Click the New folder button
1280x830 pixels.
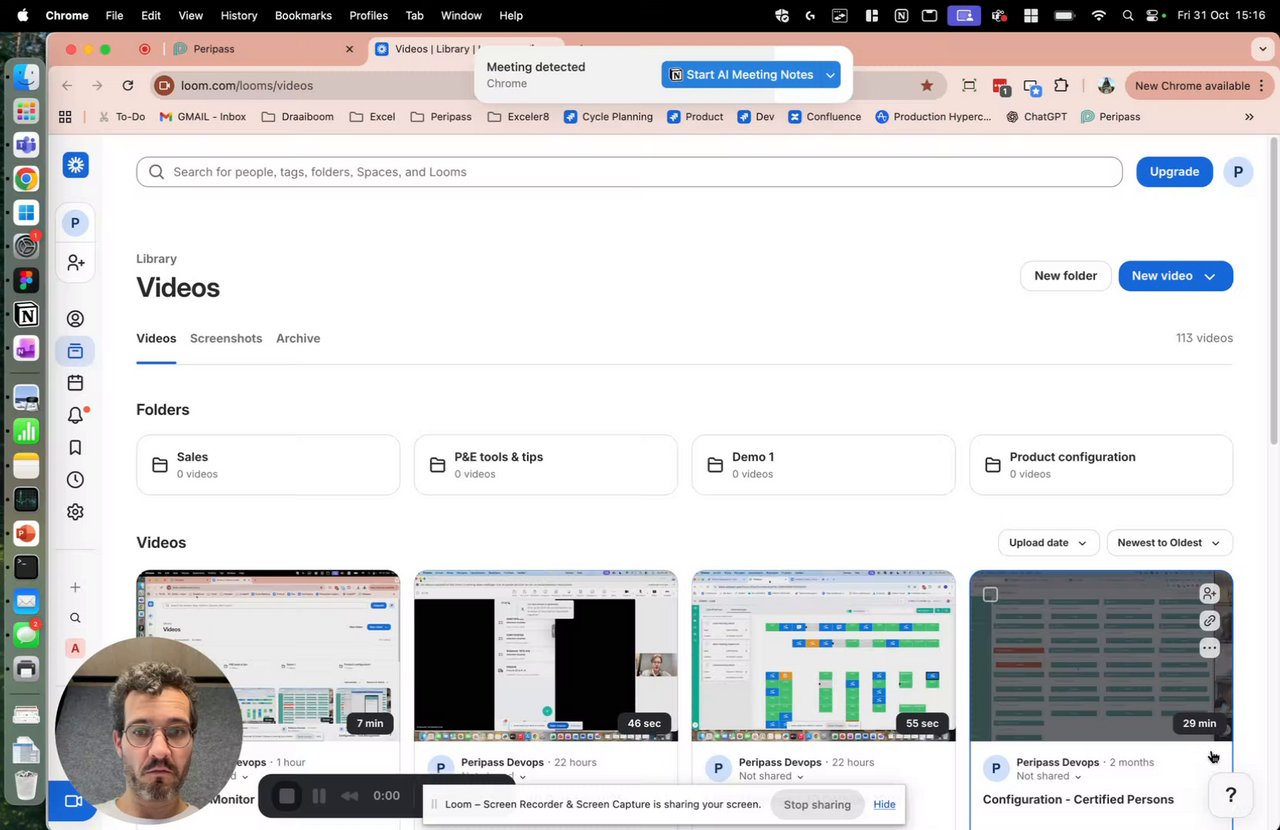coord(1065,276)
